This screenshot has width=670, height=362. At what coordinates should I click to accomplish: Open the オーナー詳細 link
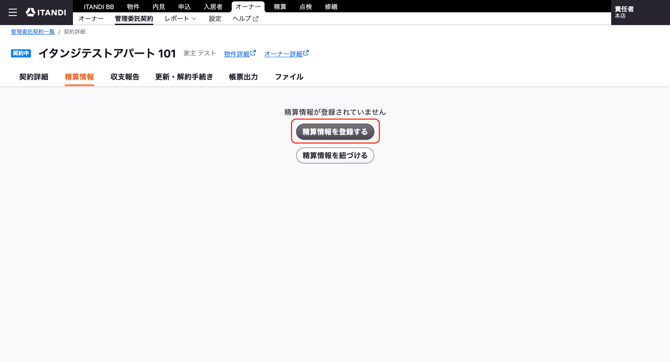(x=286, y=54)
